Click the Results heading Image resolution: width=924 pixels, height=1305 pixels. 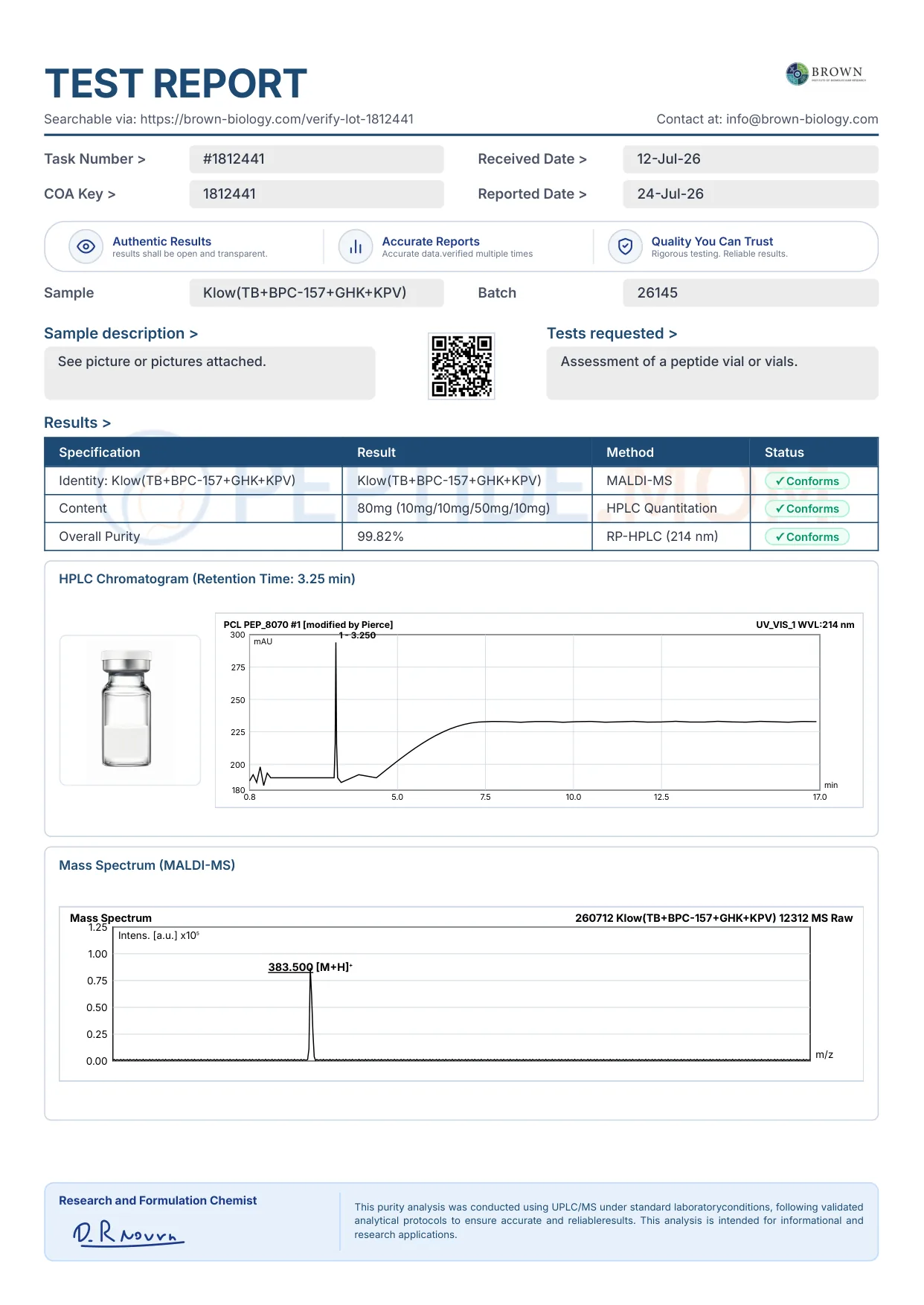pyautogui.click(x=77, y=423)
